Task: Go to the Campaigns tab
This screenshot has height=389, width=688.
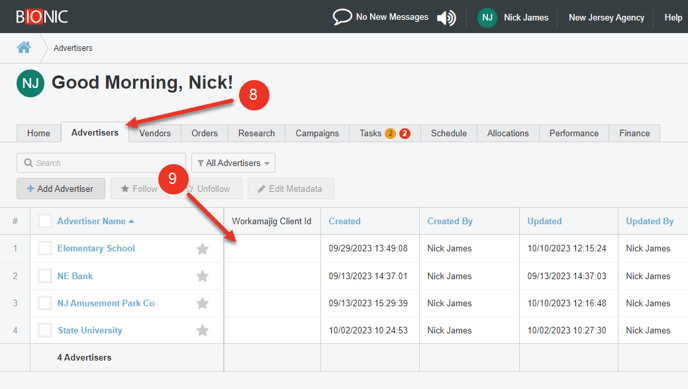Action: (317, 133)
